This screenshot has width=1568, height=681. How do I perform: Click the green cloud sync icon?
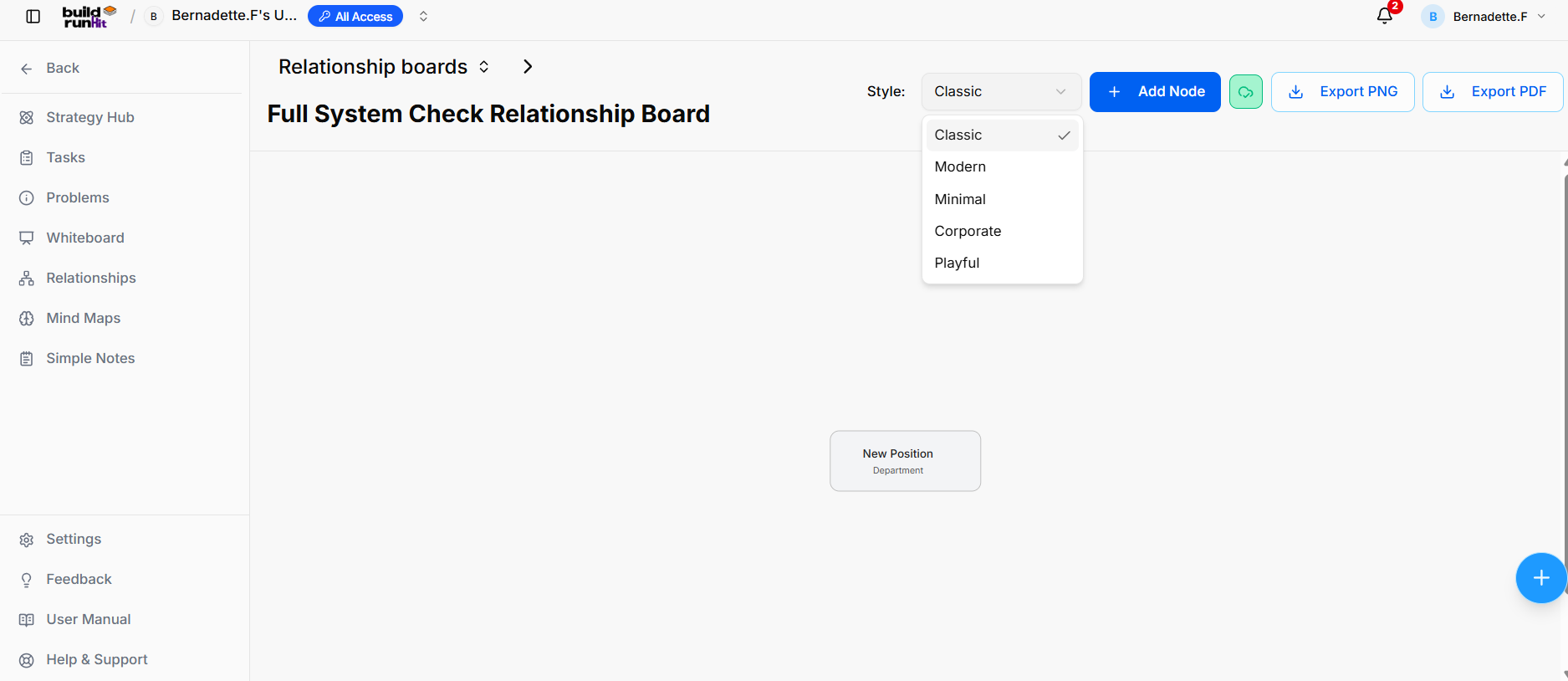pos(1246,92)
